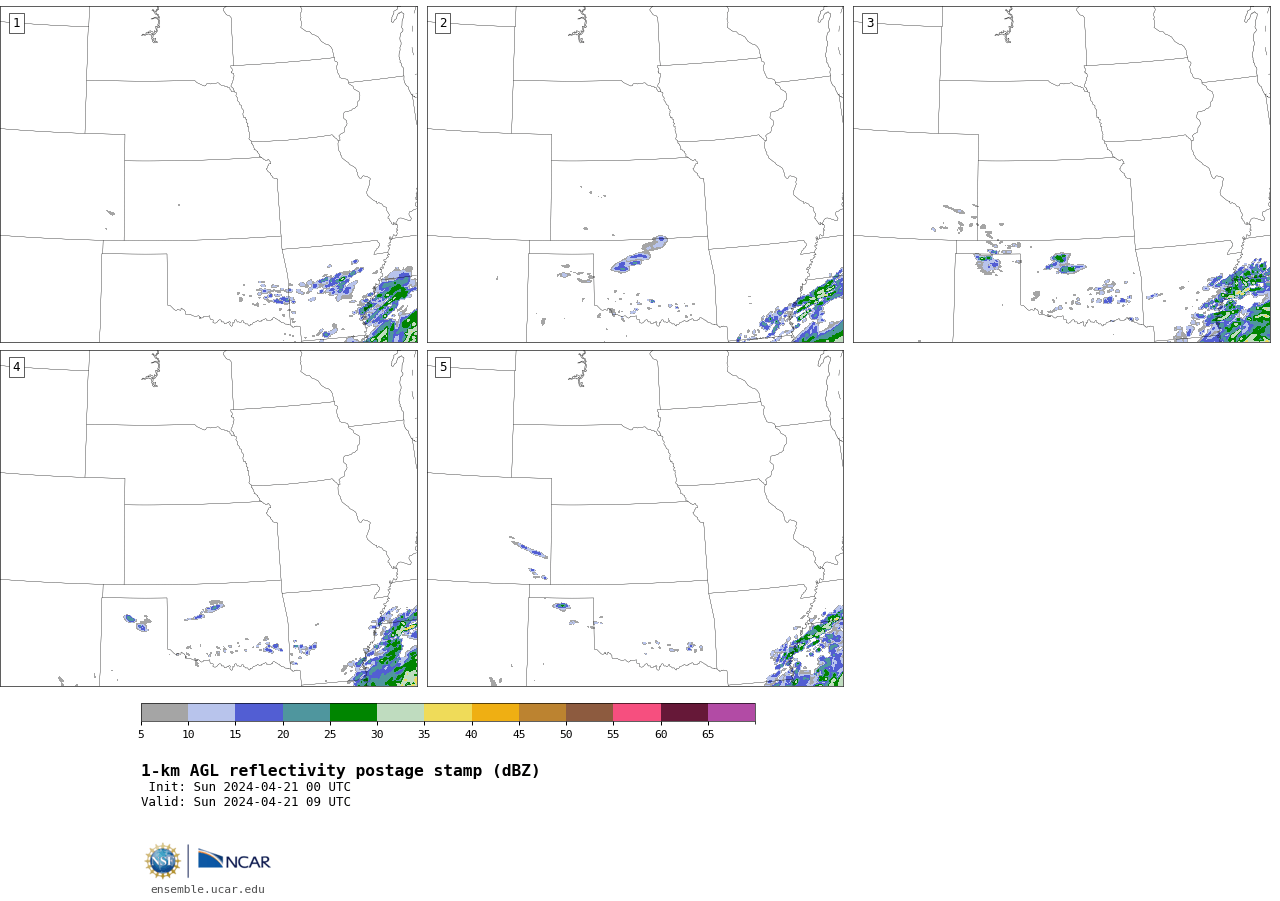Screen dimensions: 1280x901
Task: Click the tan 45-50 dBZ swatch
Action: click(x=542, y=713)
